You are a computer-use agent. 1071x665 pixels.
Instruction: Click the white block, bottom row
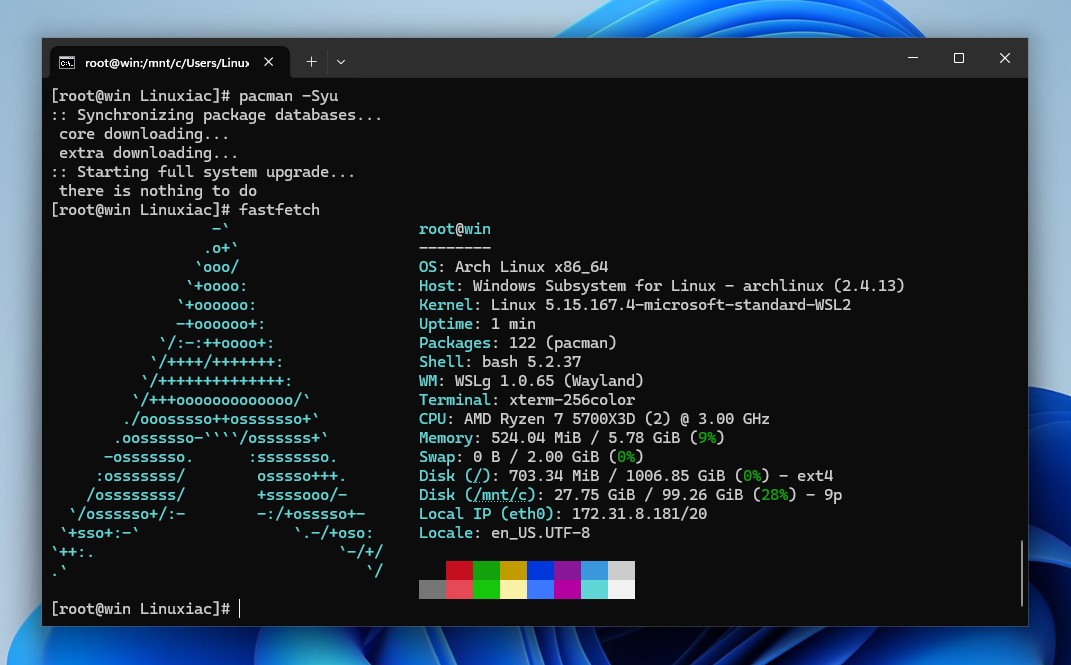pos(622,589)
